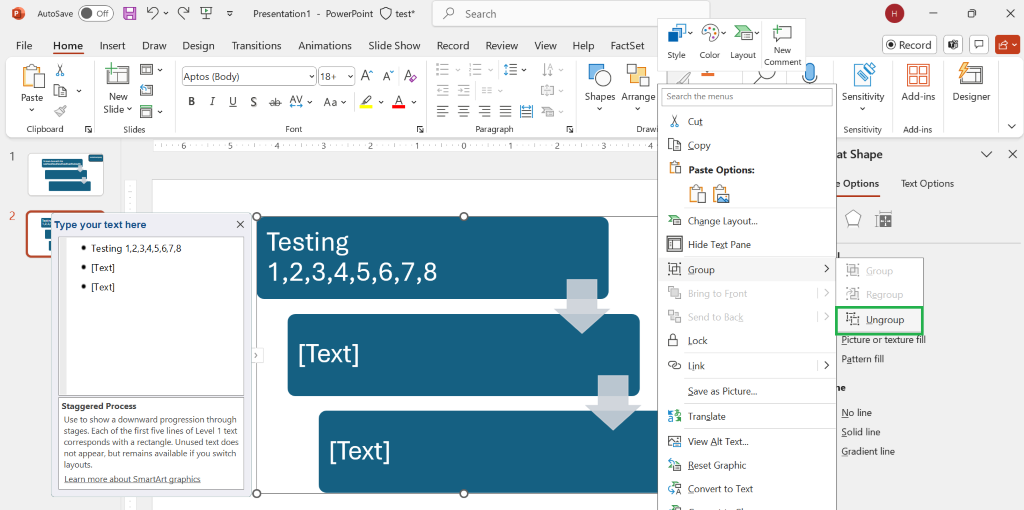The image size is (1024, 510).
Task: Select No line radio option
Action: (856, 413)
